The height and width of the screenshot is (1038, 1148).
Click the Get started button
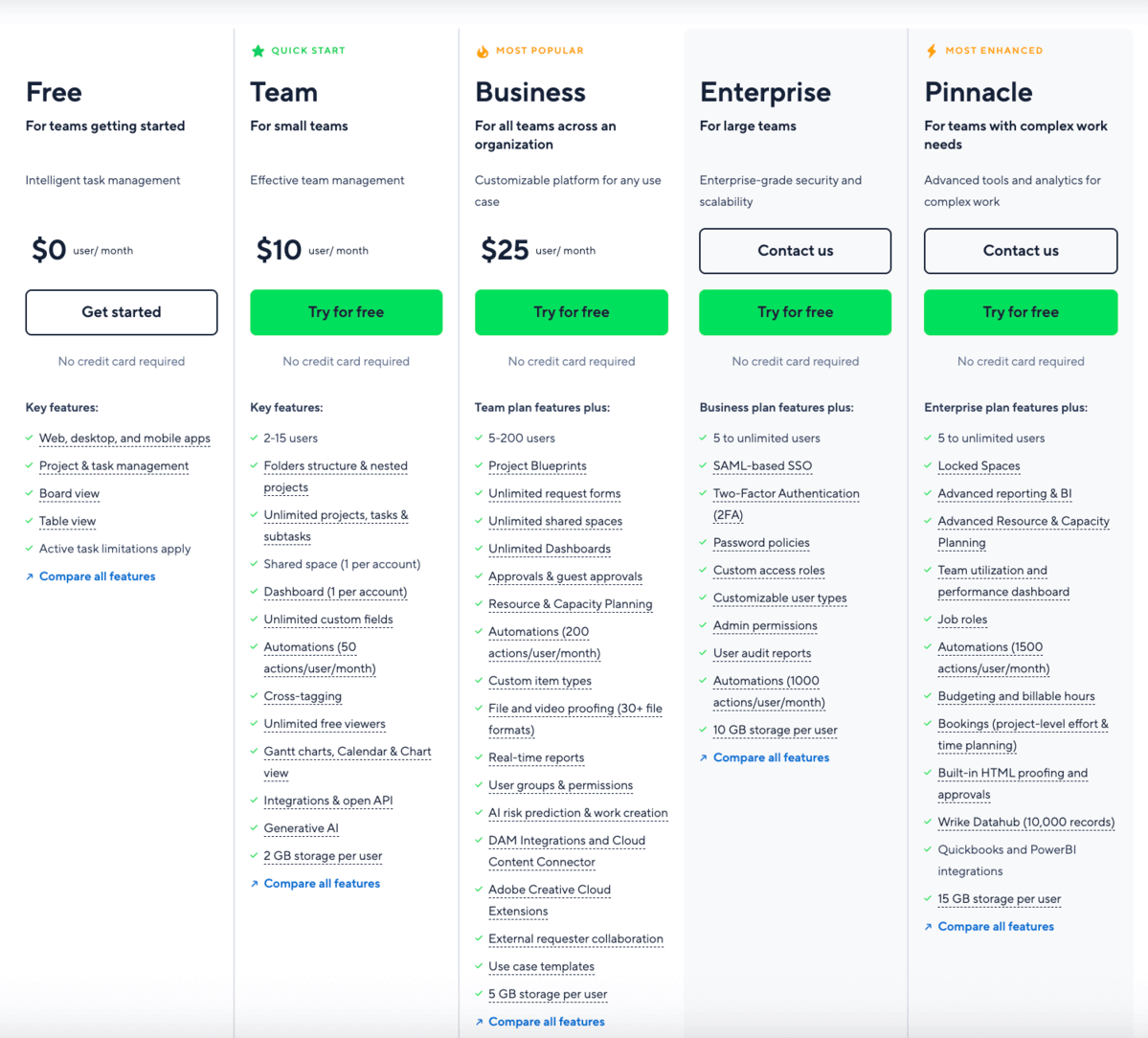[x=122, y=312]
